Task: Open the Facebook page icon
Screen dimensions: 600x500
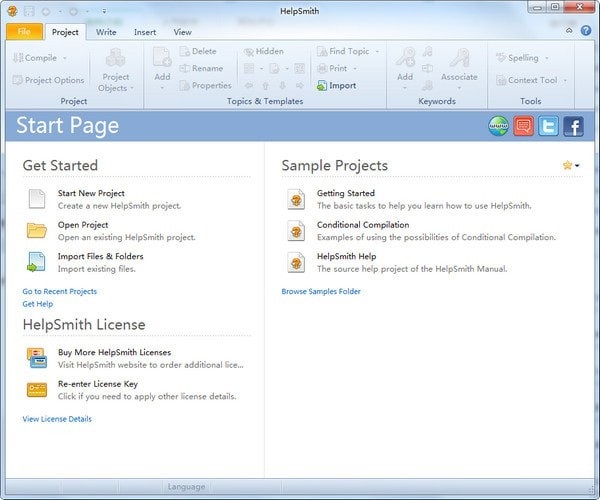Action: pos(573,126)
